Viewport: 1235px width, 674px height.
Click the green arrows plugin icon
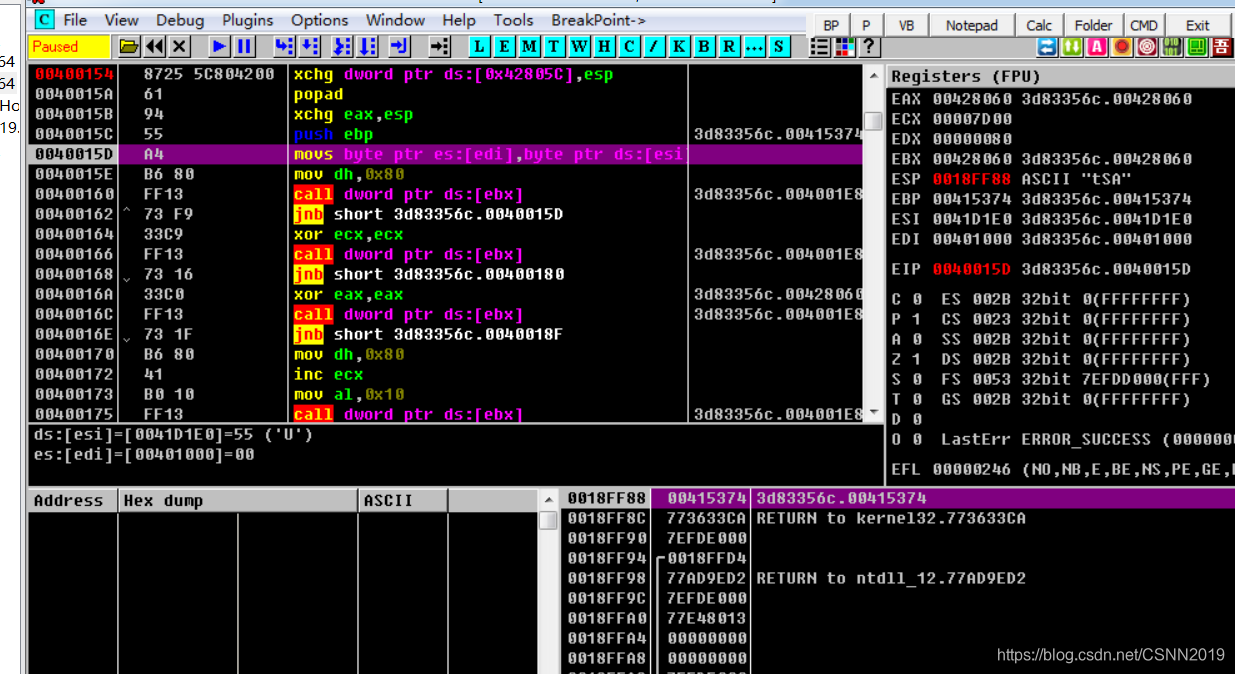[x=1072, y=46]
